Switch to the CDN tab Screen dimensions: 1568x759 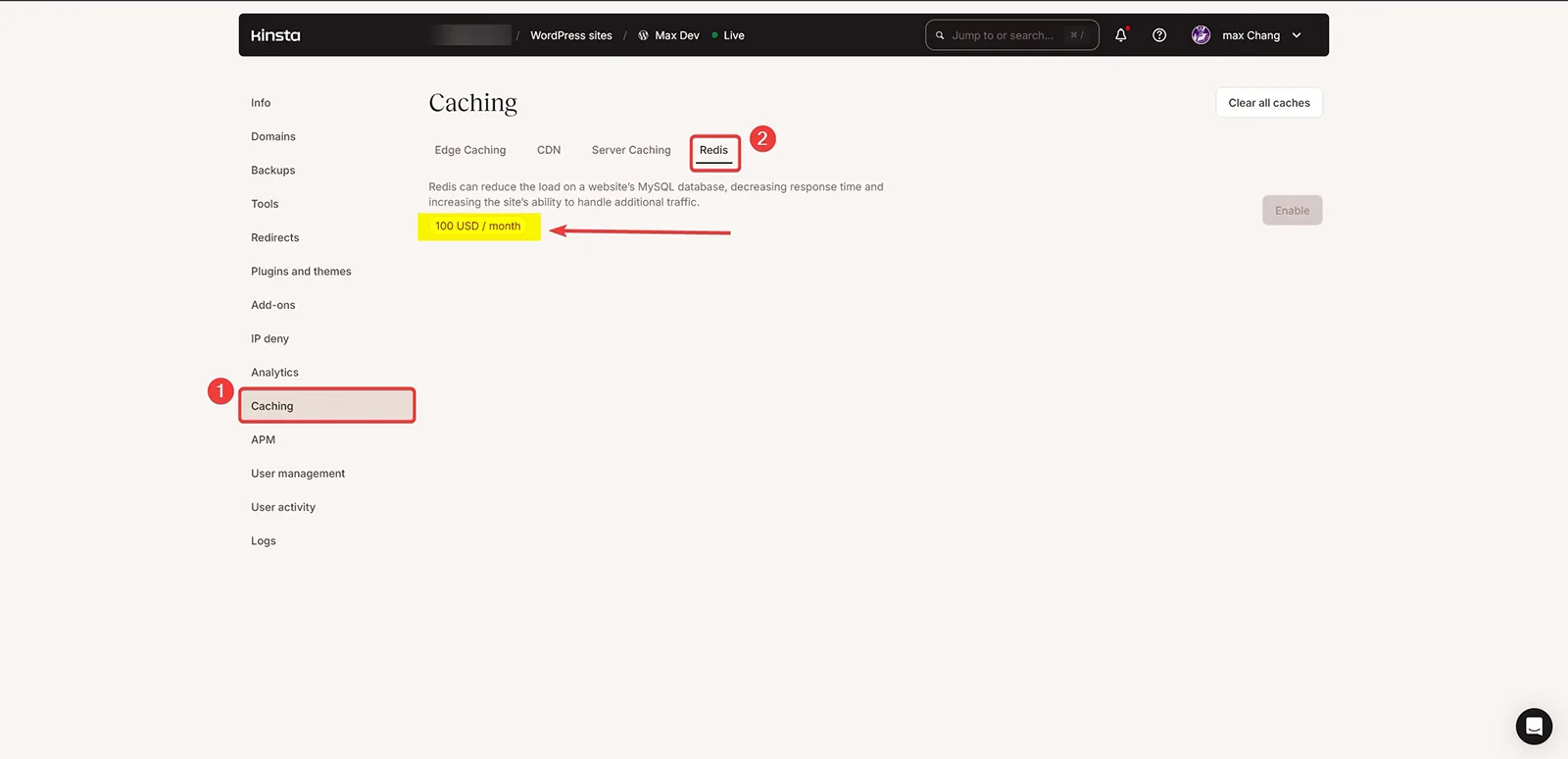[x=549, y=150]
